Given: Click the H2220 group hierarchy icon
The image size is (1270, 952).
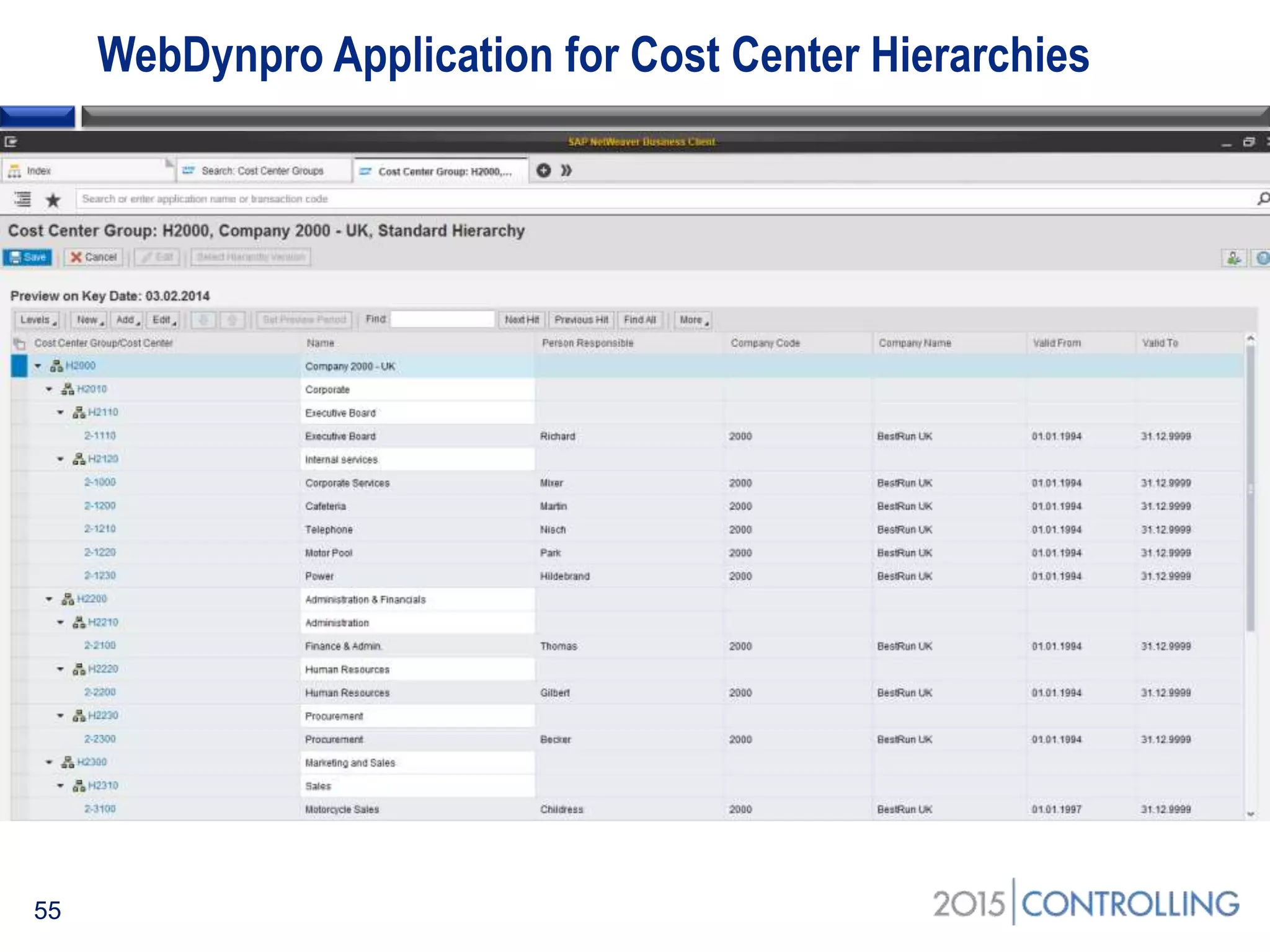Looking at the screenshot, I should pyautogui.click(x=79, y=669).
